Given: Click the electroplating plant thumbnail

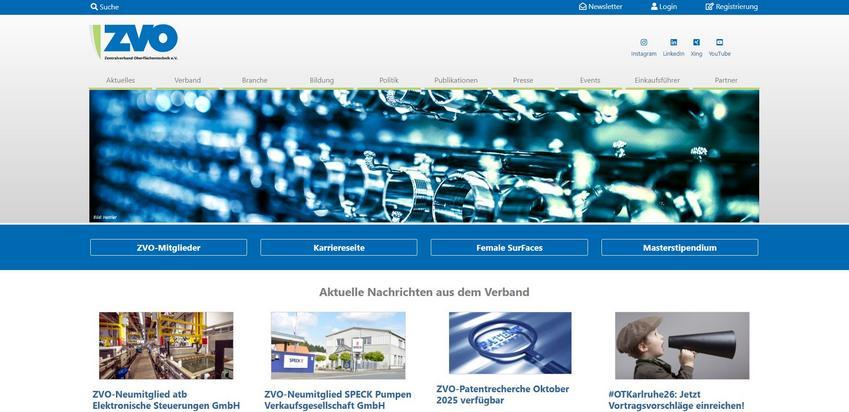Looking at the screenshot, I should (x=166, y=345).
